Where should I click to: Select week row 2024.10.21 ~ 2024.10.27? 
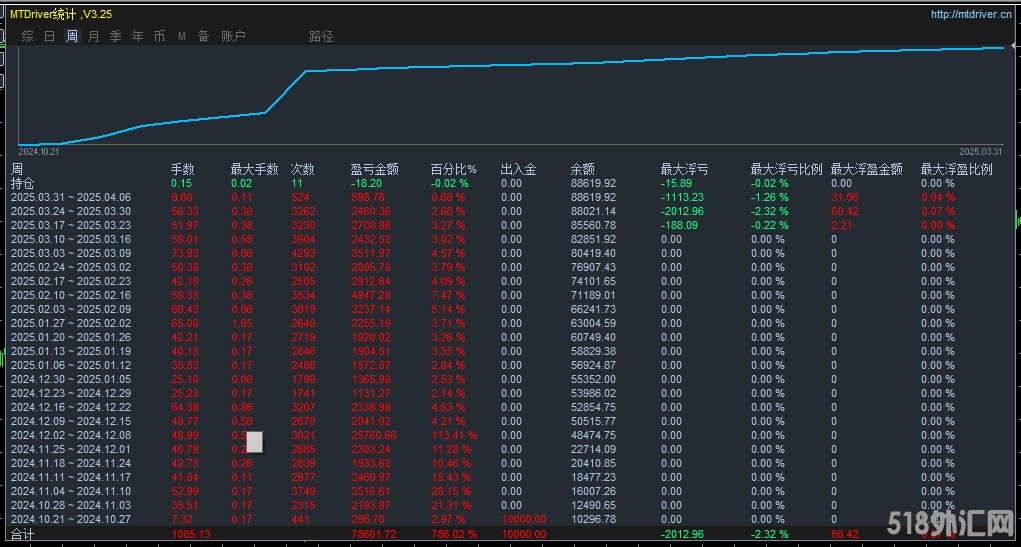(x=71, y=519)
